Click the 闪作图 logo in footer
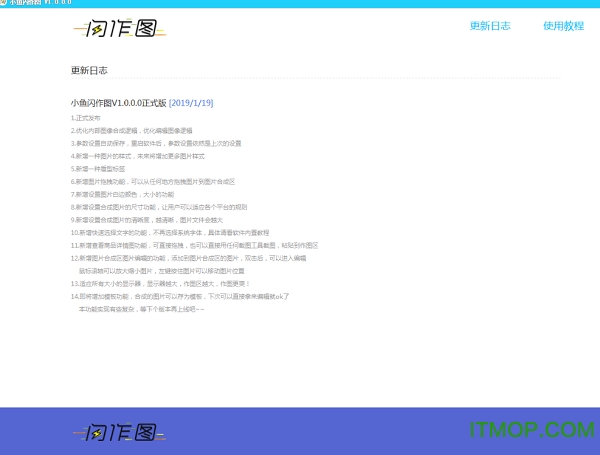Screen dimensions: 600x455 pos(119,432)
